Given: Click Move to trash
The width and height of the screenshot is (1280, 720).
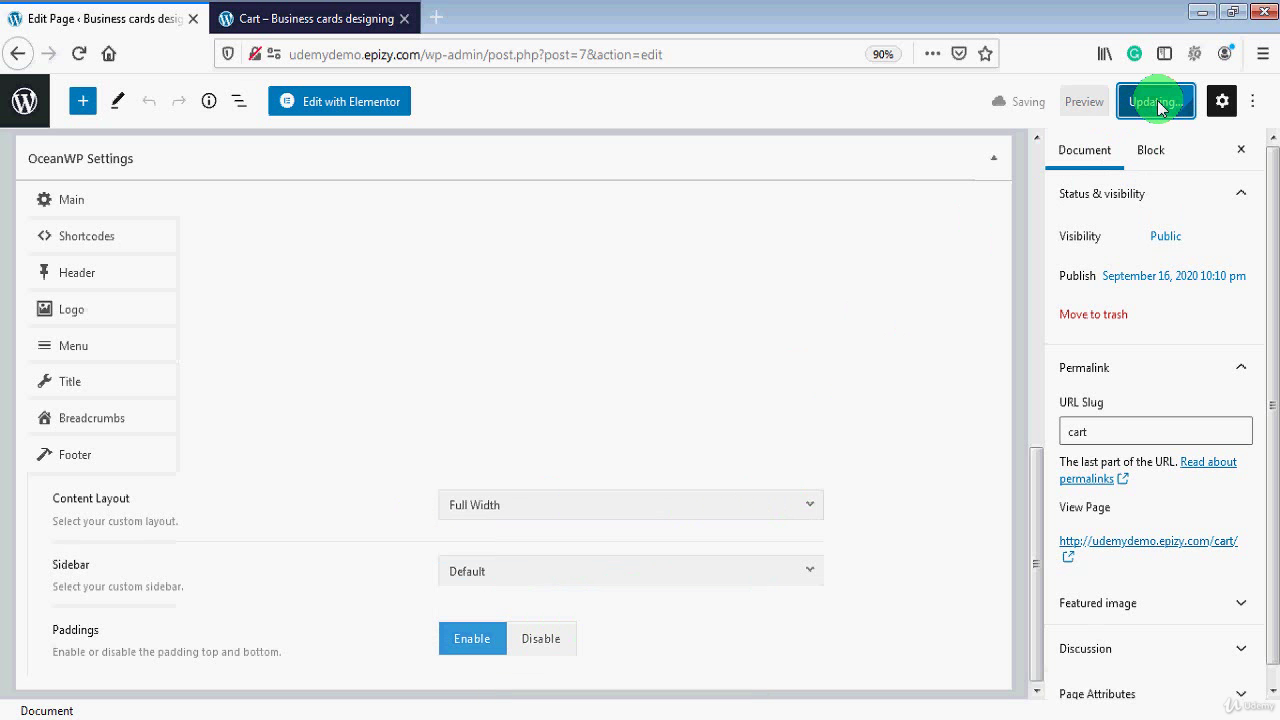Looking at the screenshot, I should [x=1093, y=314].
